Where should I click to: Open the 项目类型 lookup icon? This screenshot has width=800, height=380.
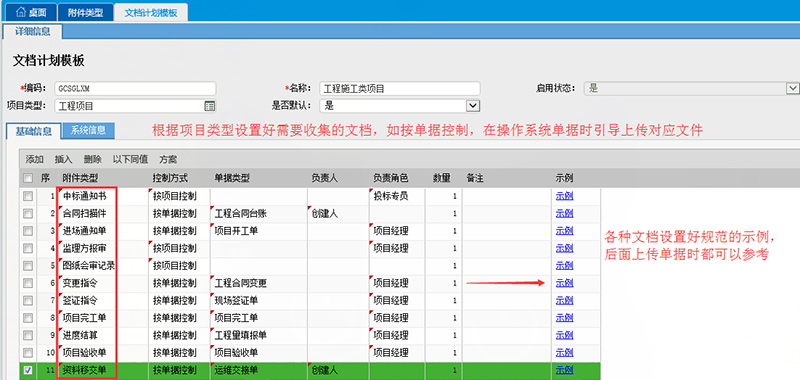click(x=210, y=106)
